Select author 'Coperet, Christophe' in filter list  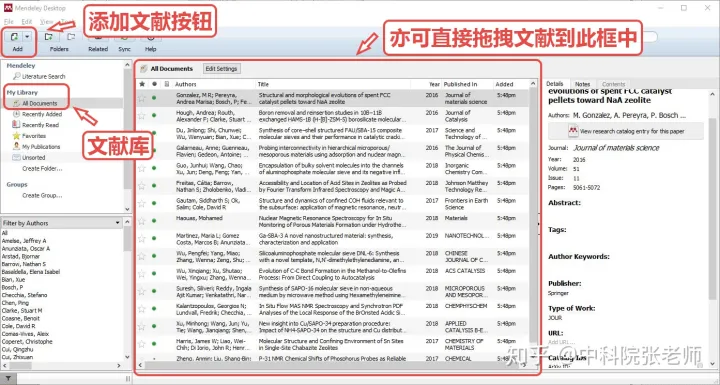[27, 341]
